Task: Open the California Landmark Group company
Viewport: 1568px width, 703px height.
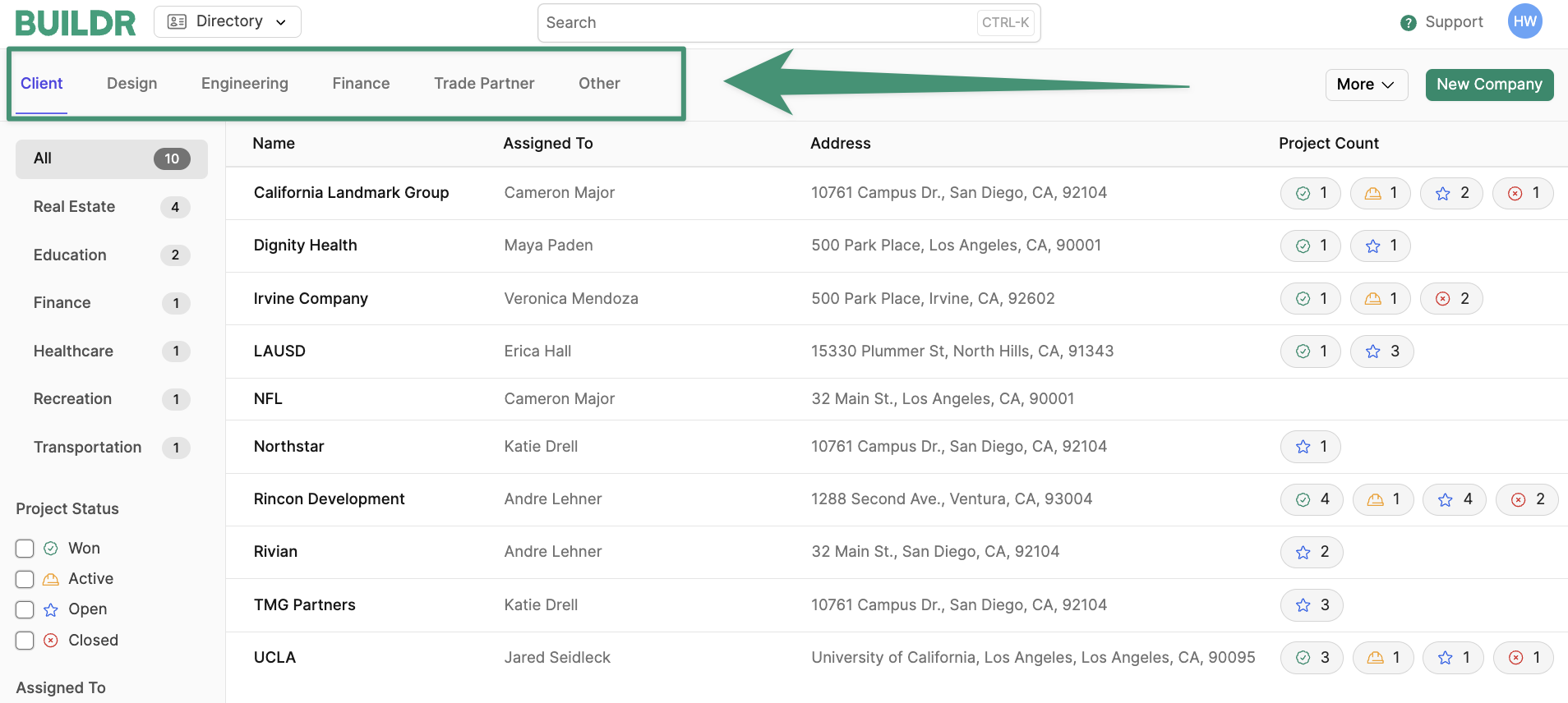Action: tap(351, 193)
